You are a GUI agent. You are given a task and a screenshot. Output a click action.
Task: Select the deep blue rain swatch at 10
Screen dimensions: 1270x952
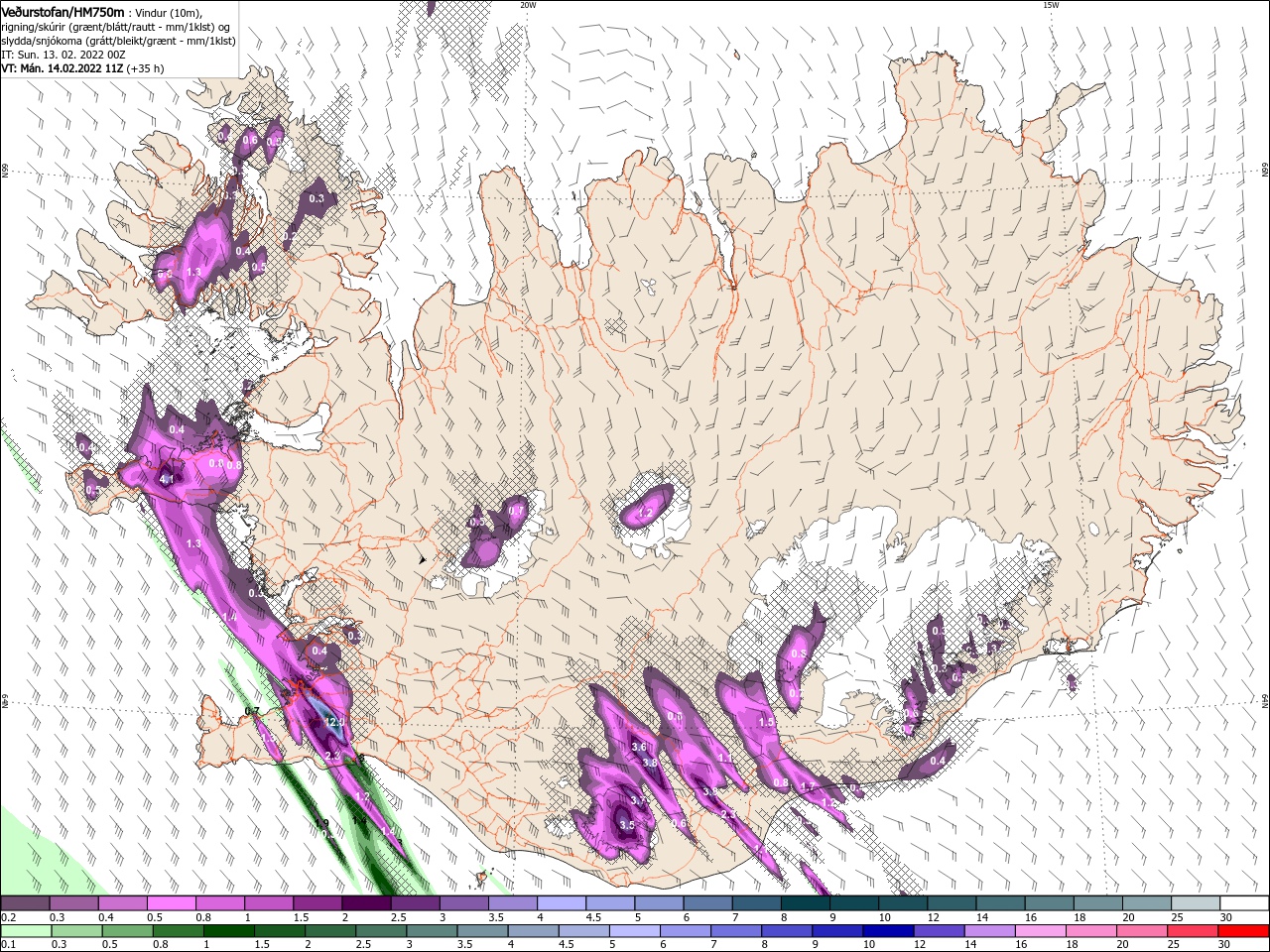[888, 931]
